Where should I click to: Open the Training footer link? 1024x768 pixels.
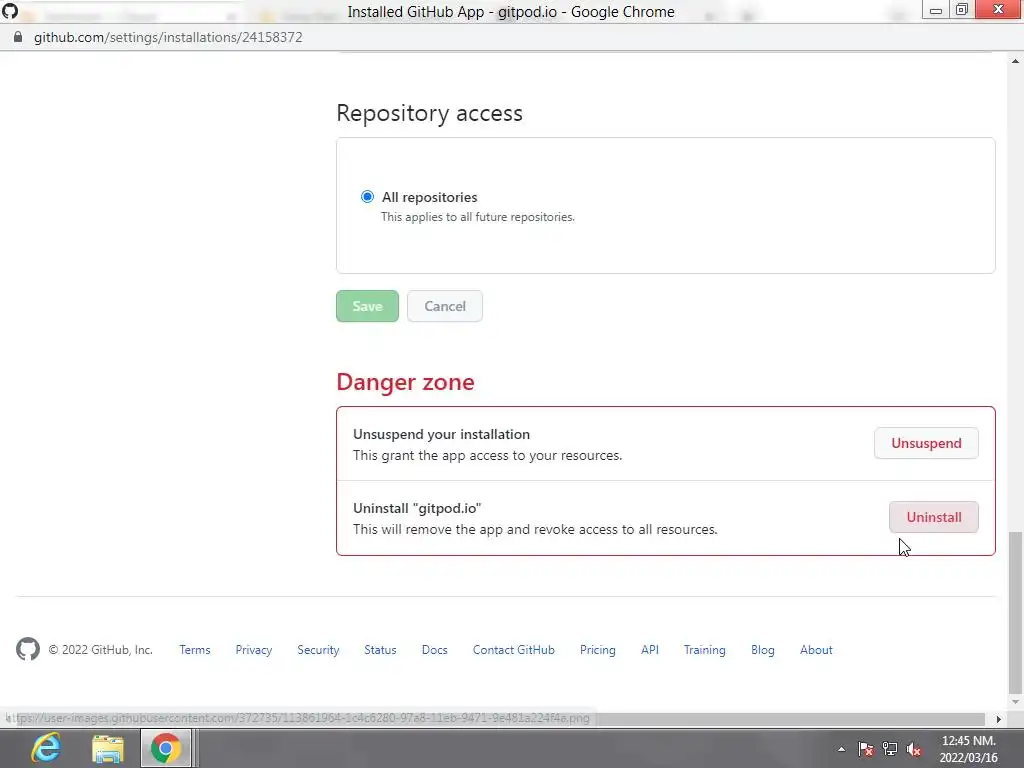pos(704,650)
